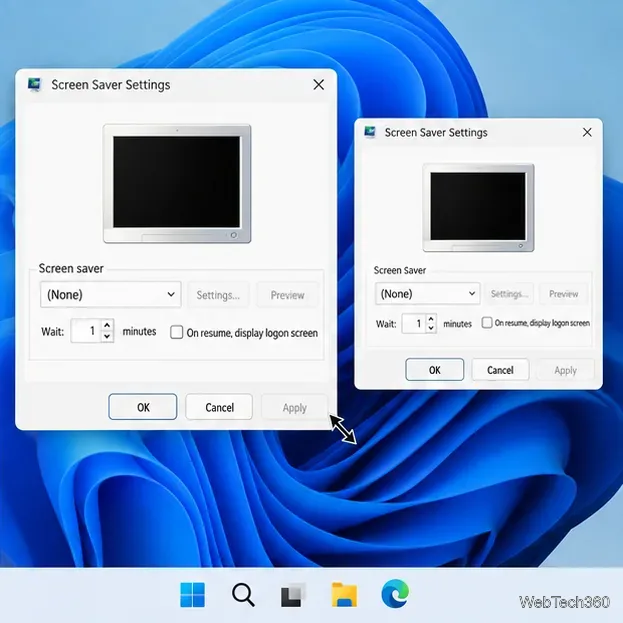Decrease Wait minutes in larger window
The height and width of the screenshot is (623, 623).
(106, 336)
